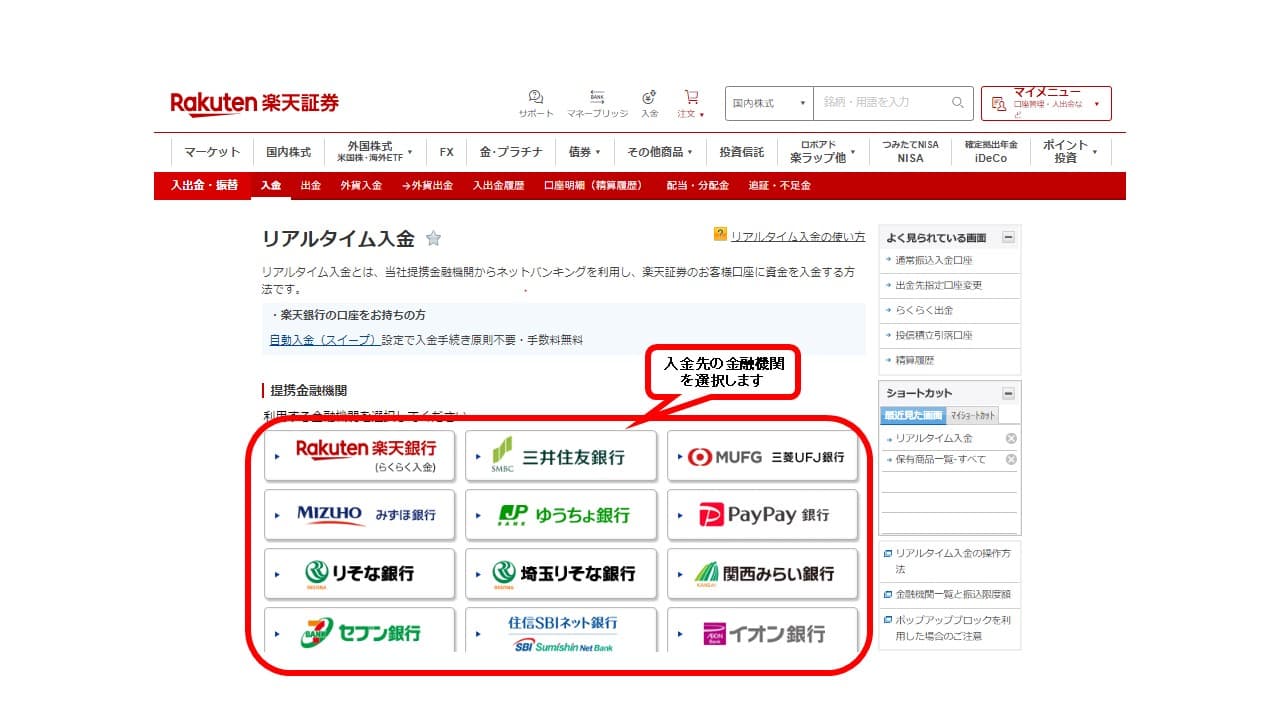Open the iDeCo menu item
Viewport: 1280px width, 720px height.
[x=991, y=151]
